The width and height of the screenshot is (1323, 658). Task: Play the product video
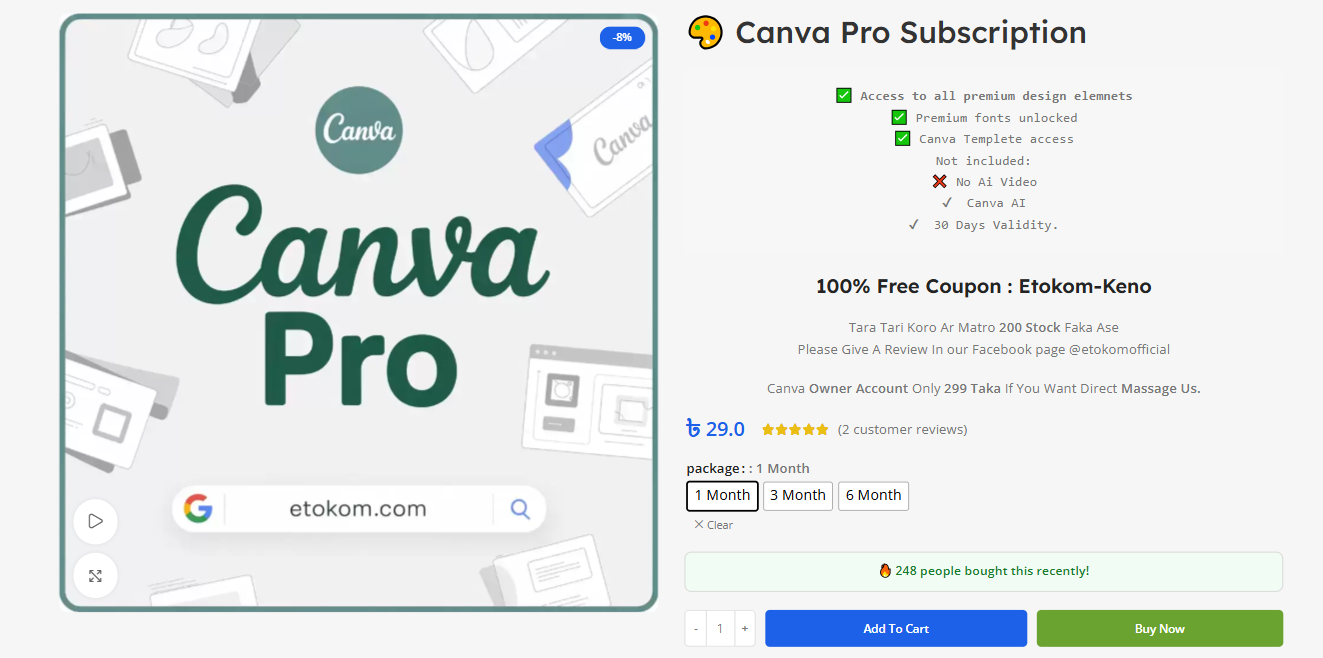coord(95,521)
